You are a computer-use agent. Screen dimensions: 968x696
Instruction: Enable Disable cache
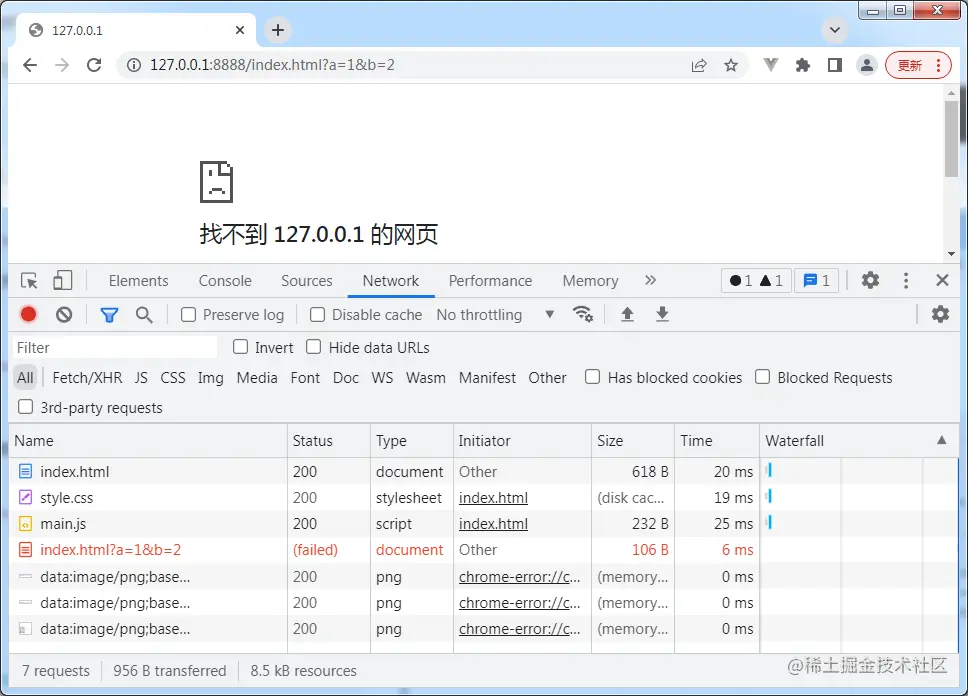tap(317, 315)
